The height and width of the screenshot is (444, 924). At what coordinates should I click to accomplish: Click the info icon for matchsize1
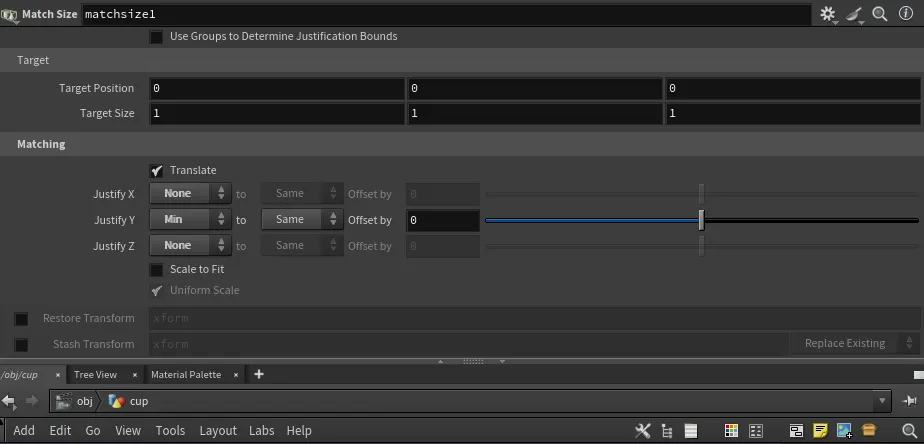click(x=906, y=14)
